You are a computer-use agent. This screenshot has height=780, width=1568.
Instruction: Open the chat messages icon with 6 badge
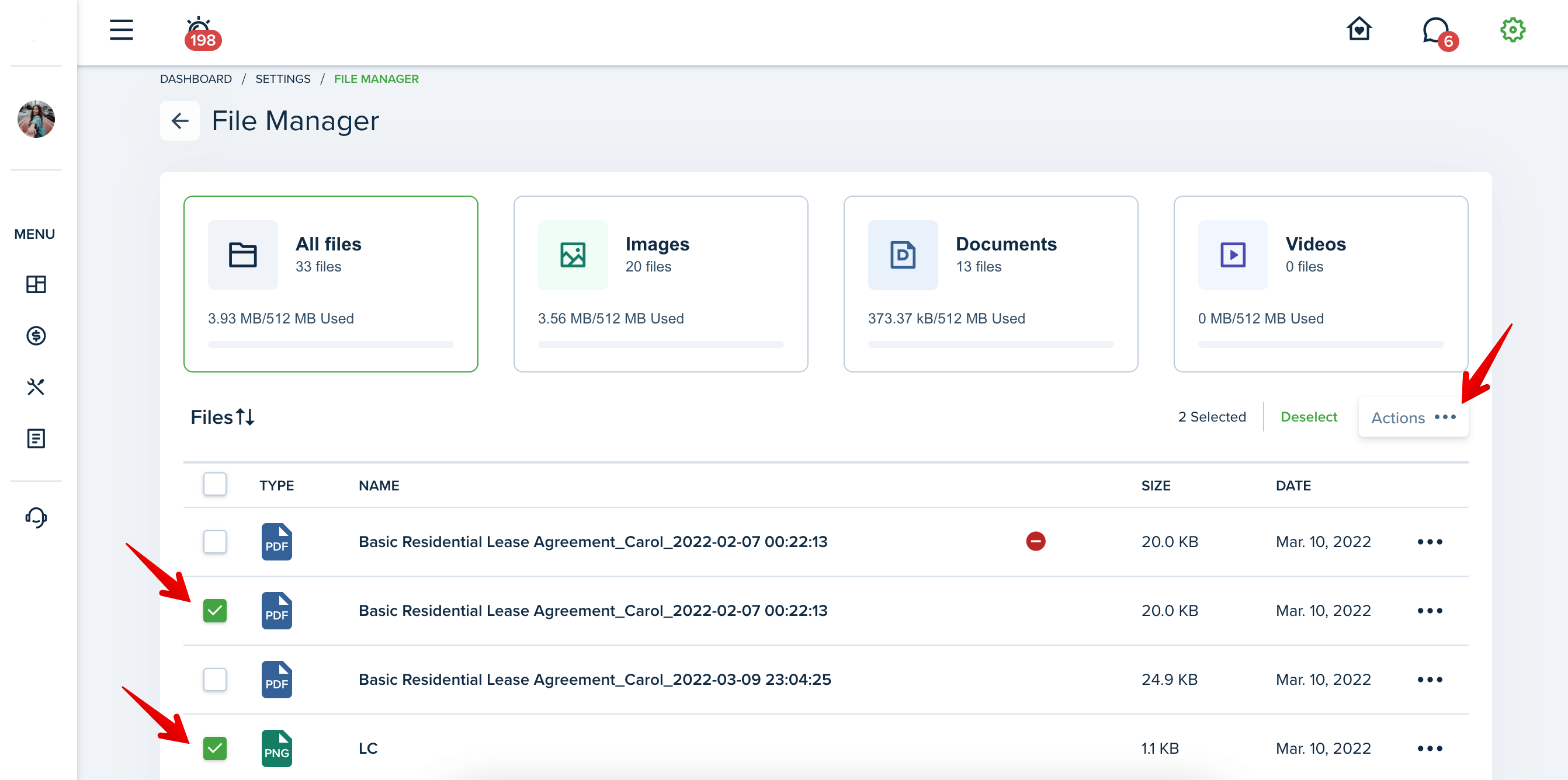[x=1439, y=33]
